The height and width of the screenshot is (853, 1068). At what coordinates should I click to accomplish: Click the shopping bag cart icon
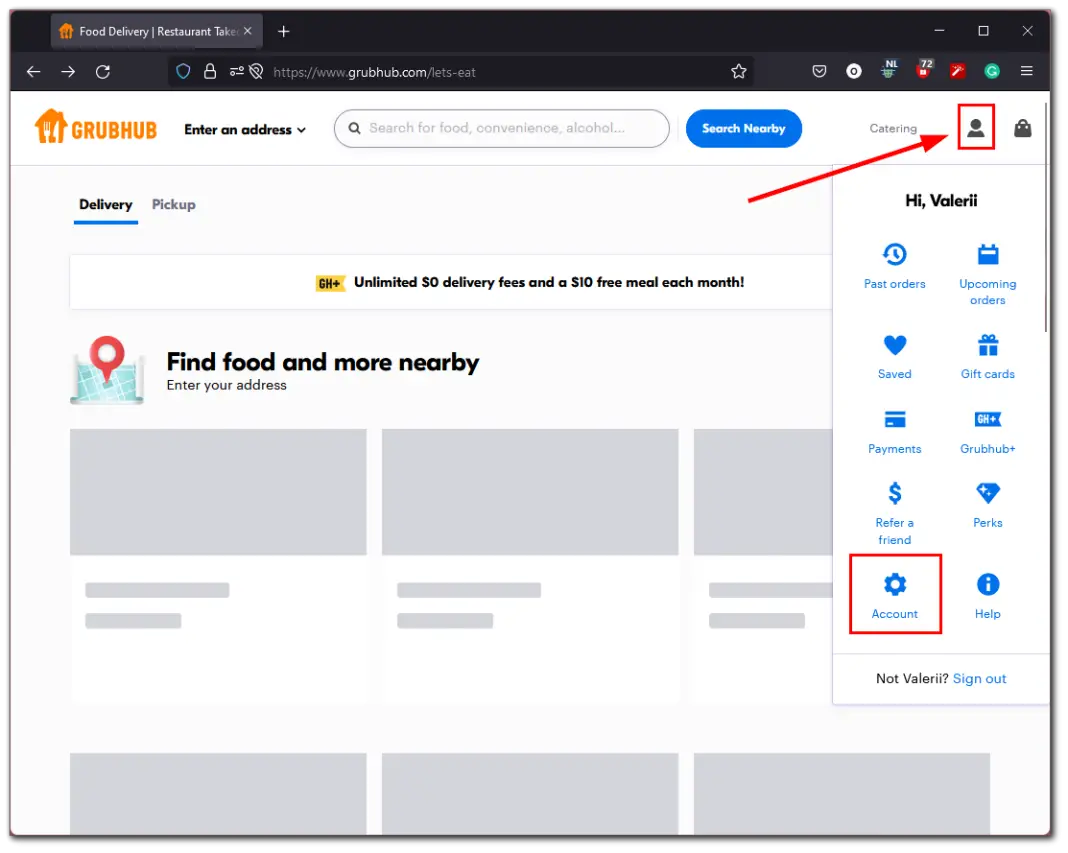(x=1022, y=128)
